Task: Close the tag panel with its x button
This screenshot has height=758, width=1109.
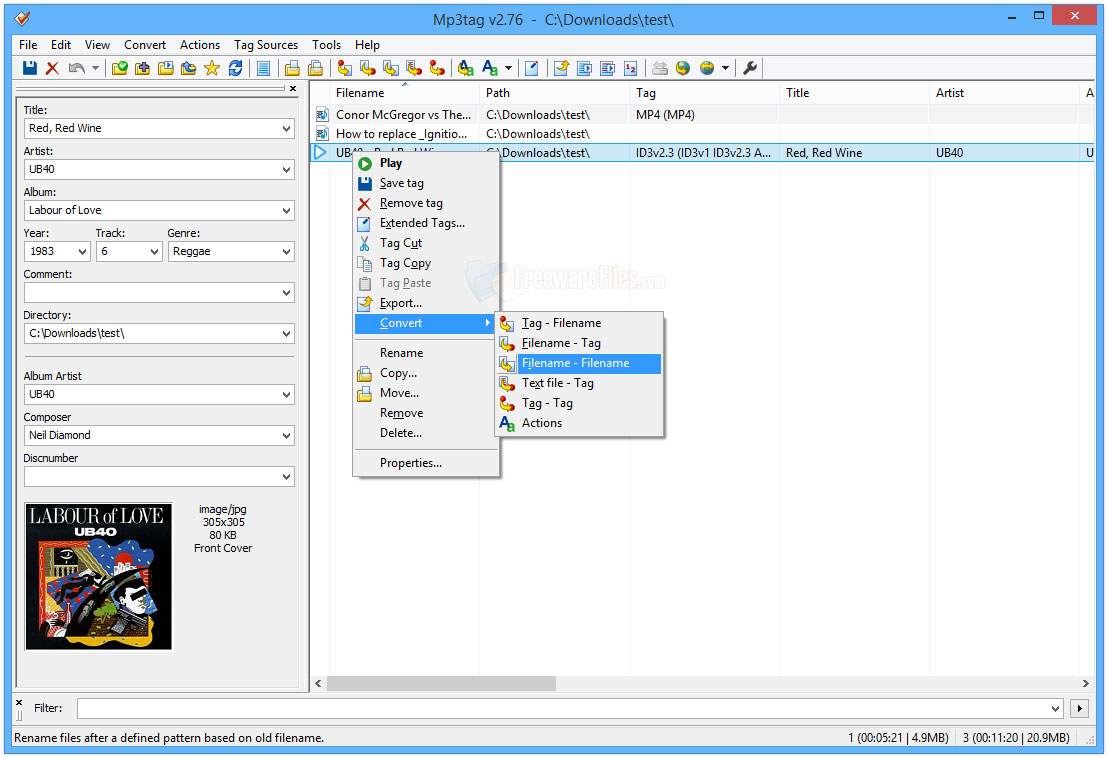Action: point(292,89)
